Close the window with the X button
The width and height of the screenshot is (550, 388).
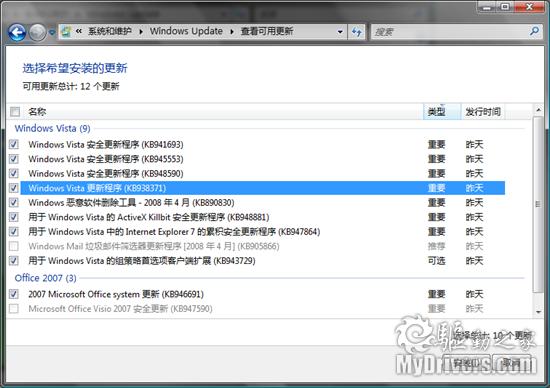[529, 6]
